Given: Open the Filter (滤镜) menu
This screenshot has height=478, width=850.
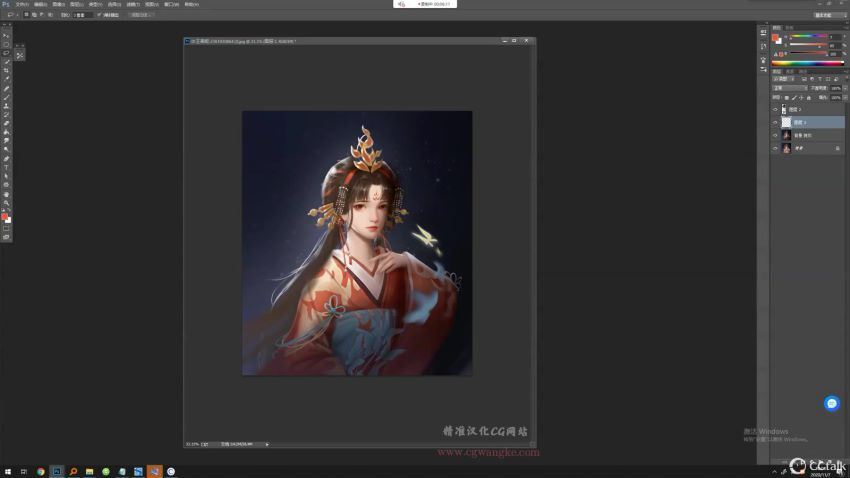Looking at the screenshot, I should [x=133, y=4].
